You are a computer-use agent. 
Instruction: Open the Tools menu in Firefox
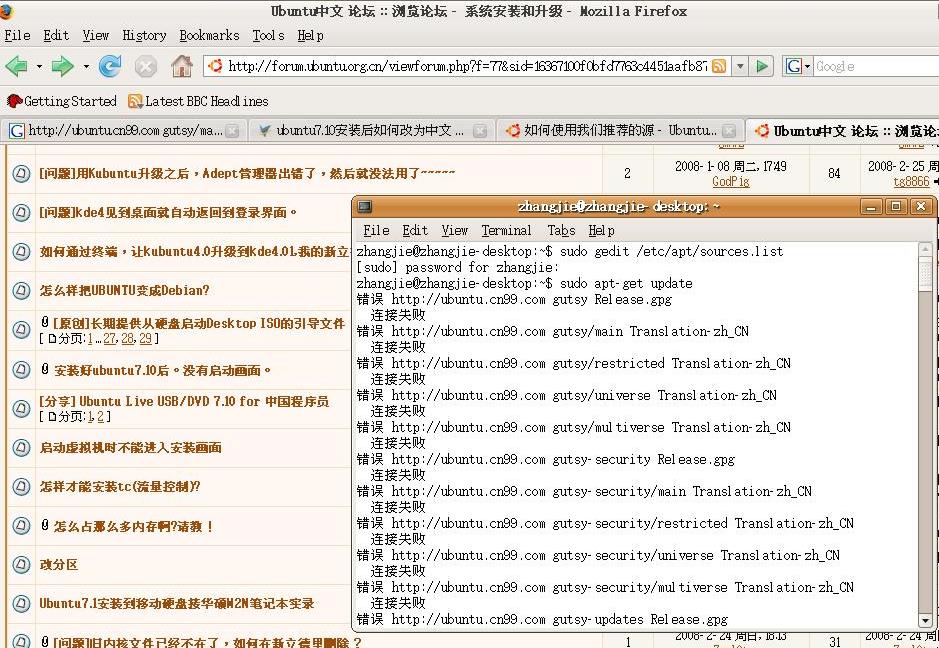tap(268, 36)
